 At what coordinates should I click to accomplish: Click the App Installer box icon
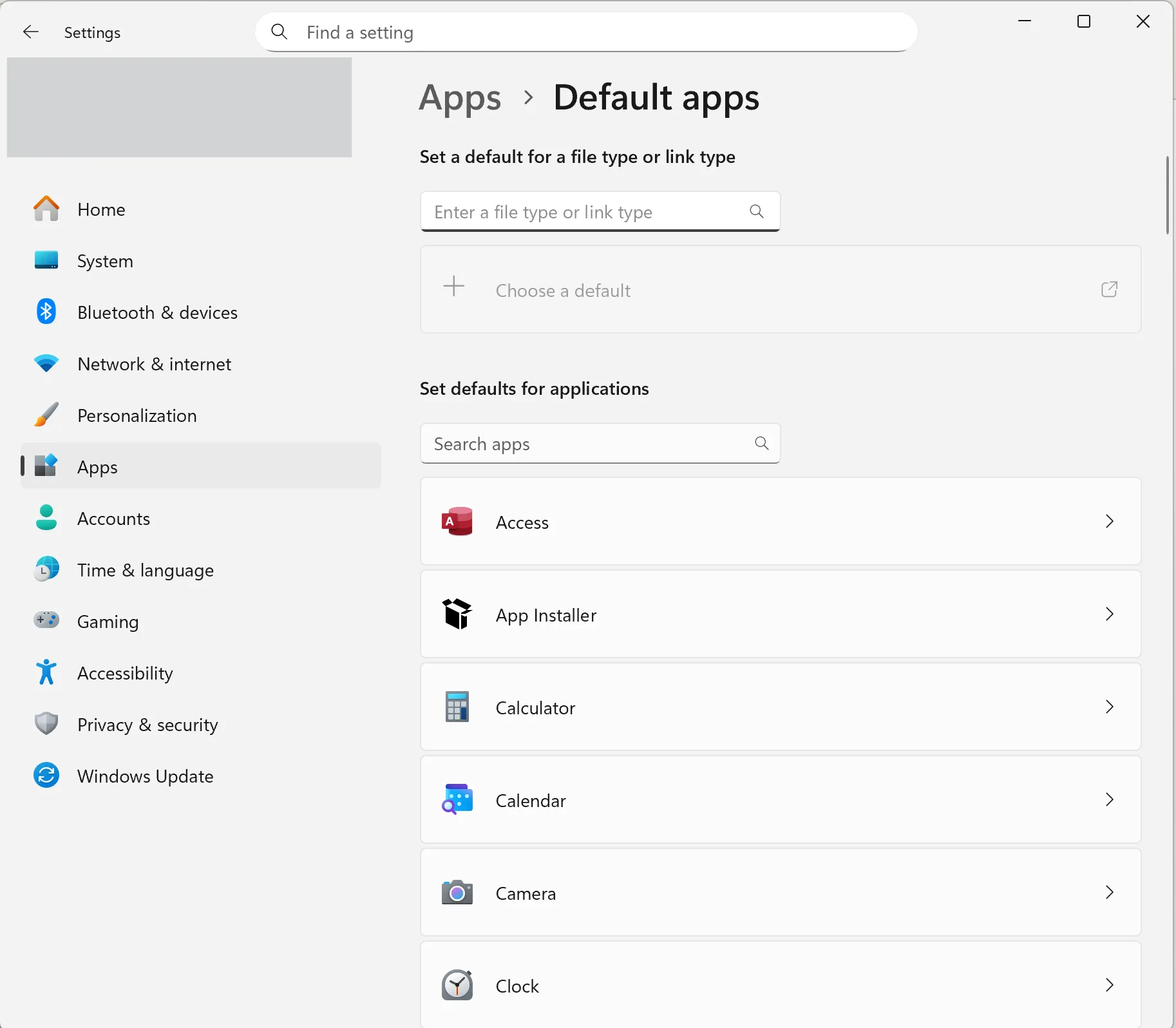click(x=457, y=614)
